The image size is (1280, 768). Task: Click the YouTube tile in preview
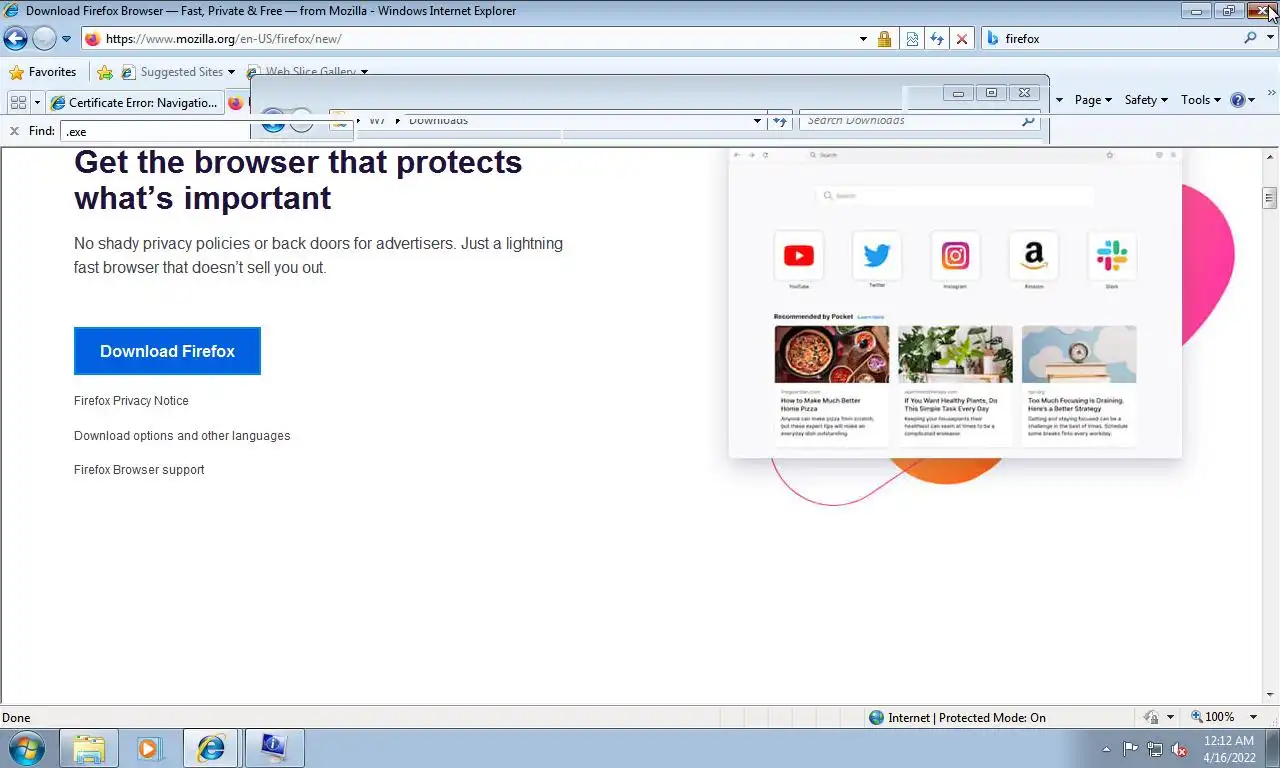798,256
